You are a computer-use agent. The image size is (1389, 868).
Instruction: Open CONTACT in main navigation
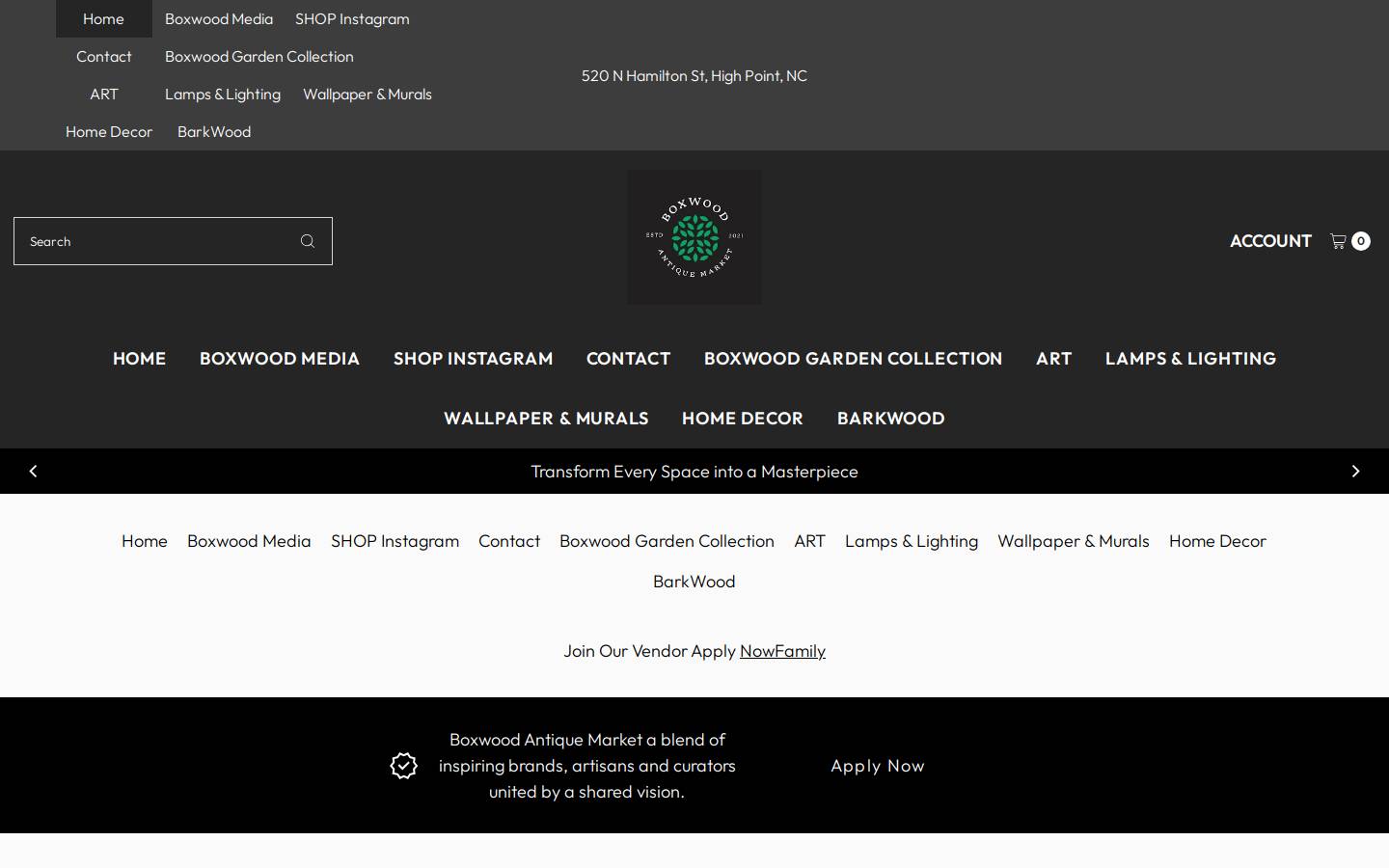628,359
